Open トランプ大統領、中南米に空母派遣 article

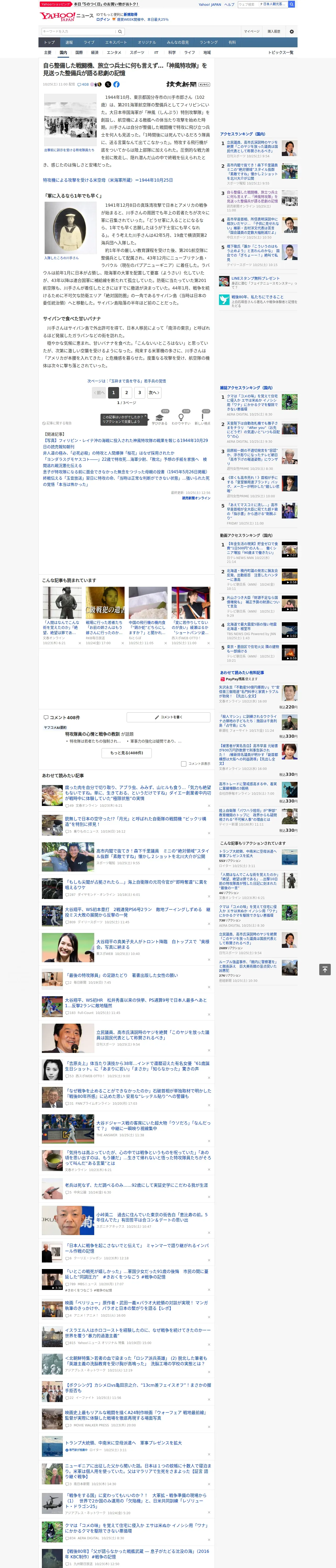123,1443
